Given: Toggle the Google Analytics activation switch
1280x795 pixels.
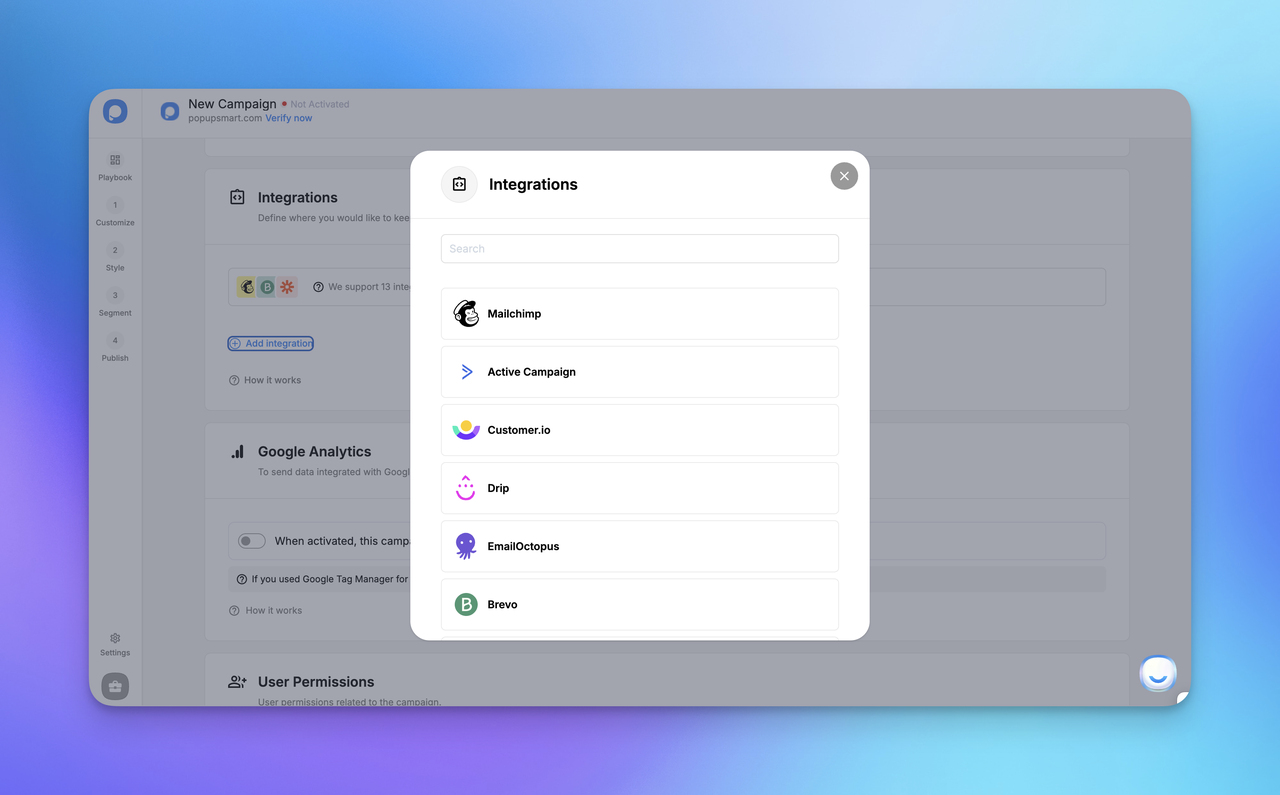Looking at the screenshot, I should tap(252, 541).
